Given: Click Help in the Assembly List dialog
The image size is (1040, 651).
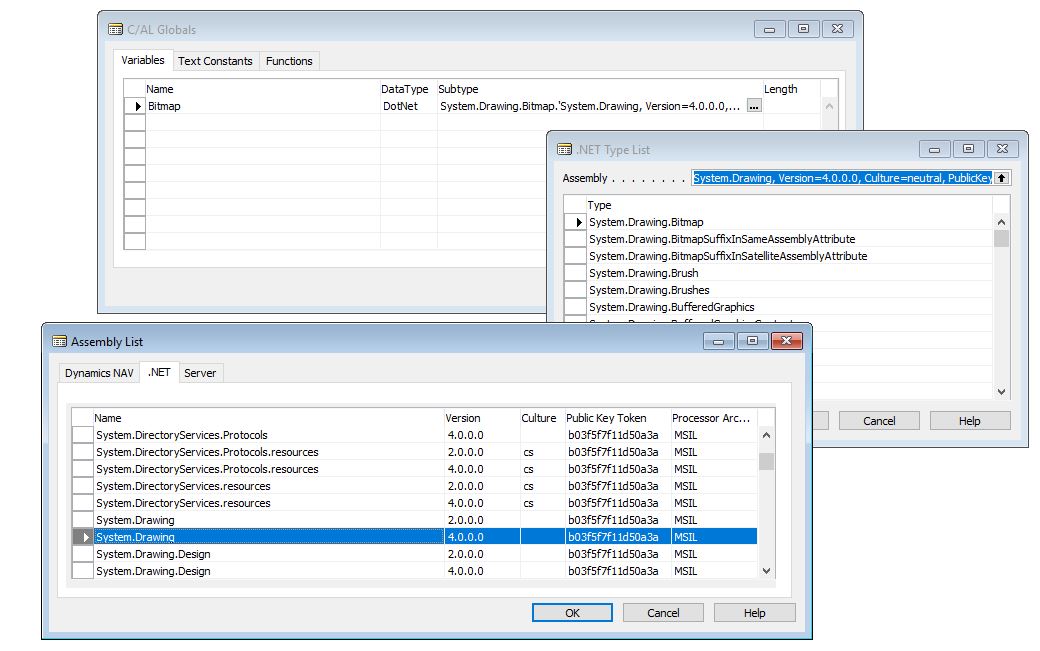Looking at the screenshot, I should (754, 613).
